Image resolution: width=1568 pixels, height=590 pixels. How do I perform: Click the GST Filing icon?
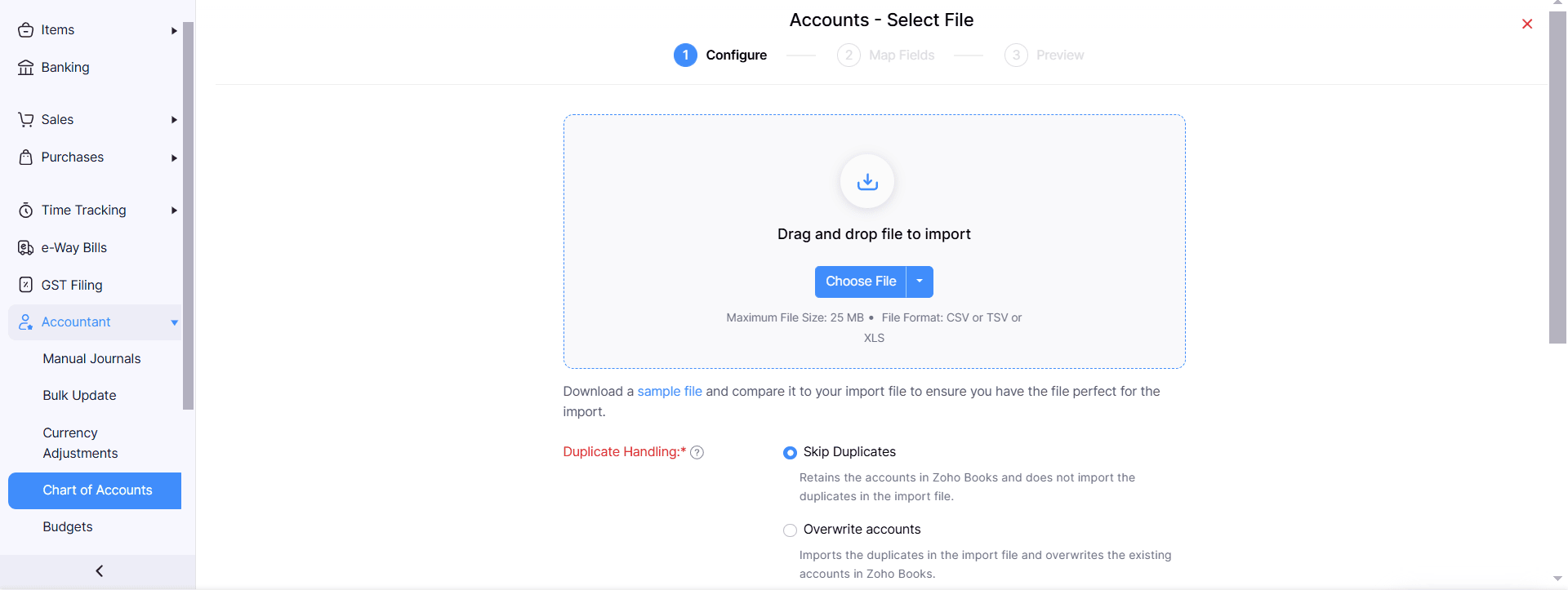pyautogui.click(x=26, y=285)
